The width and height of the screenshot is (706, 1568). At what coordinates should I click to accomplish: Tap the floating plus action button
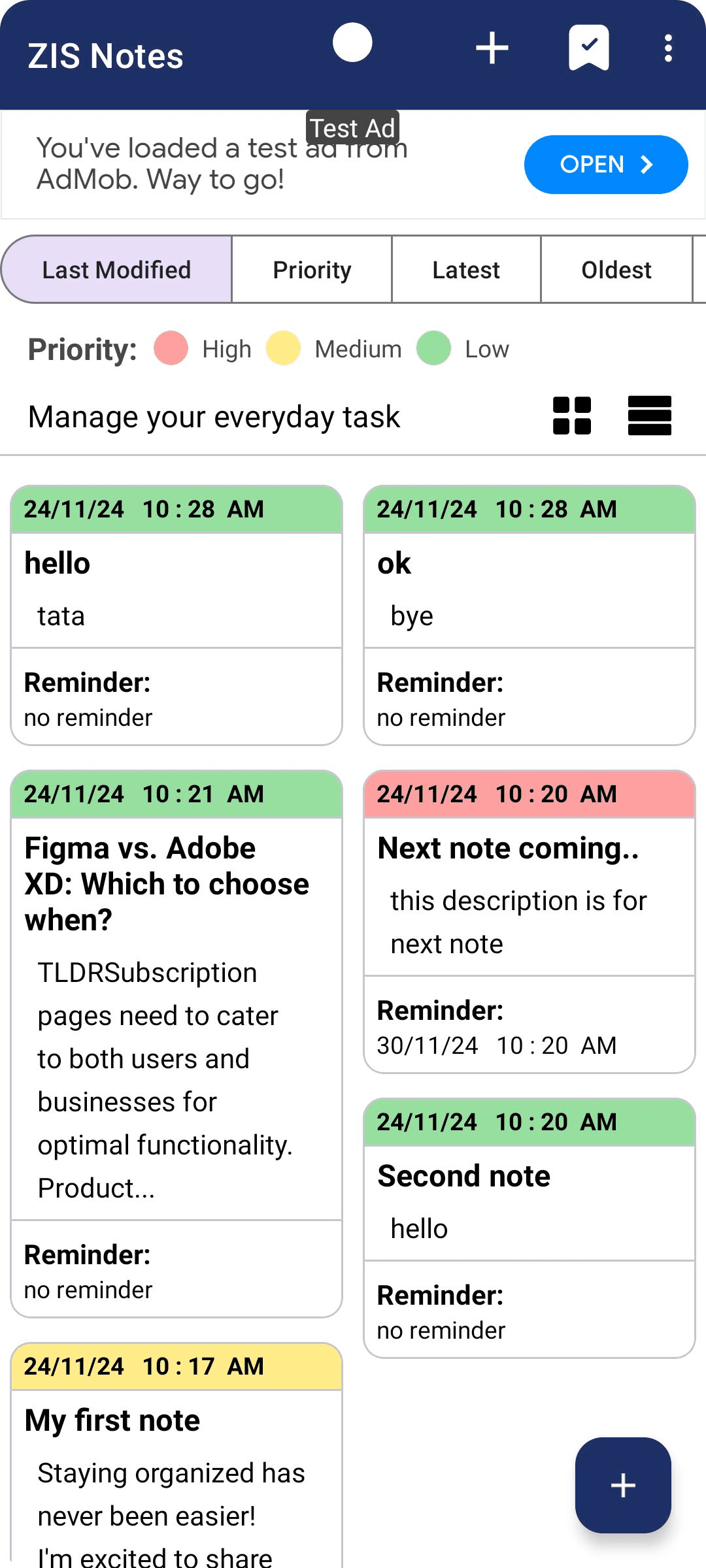pos(623,1485)
